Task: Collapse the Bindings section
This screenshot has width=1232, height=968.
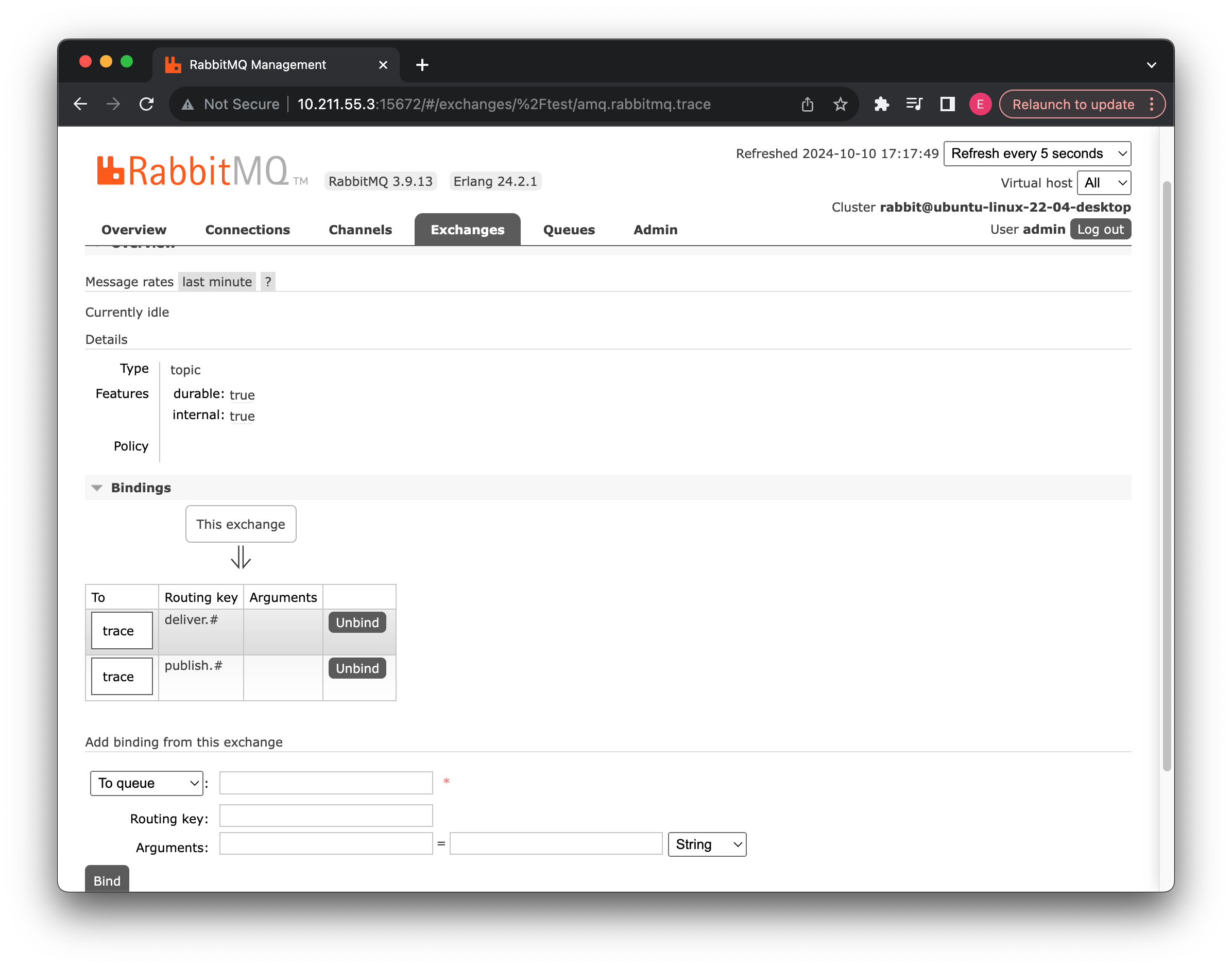Action: click(140, 488)
